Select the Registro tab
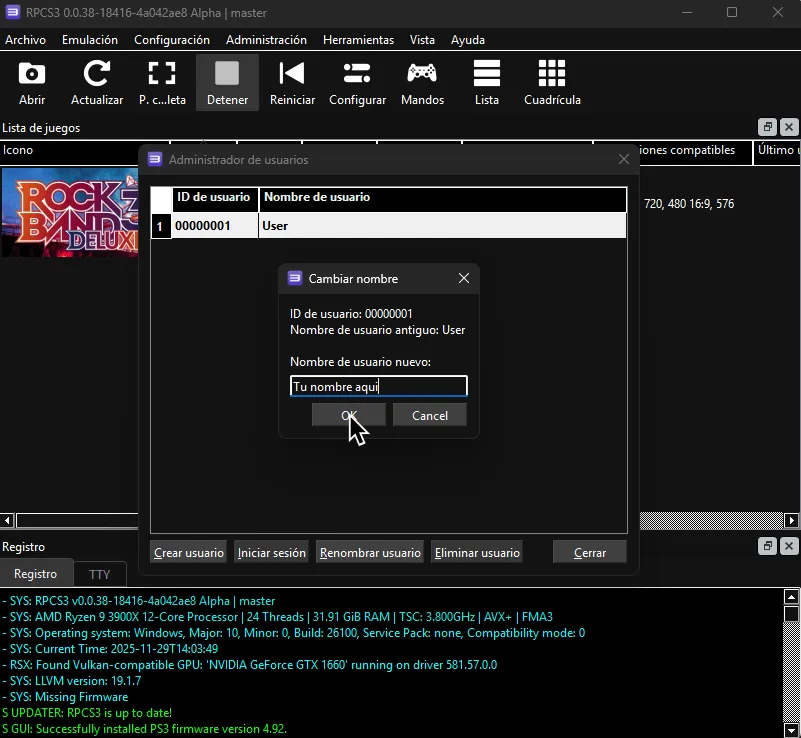This screenshot has height=738, width=801. tap(37, 574)
